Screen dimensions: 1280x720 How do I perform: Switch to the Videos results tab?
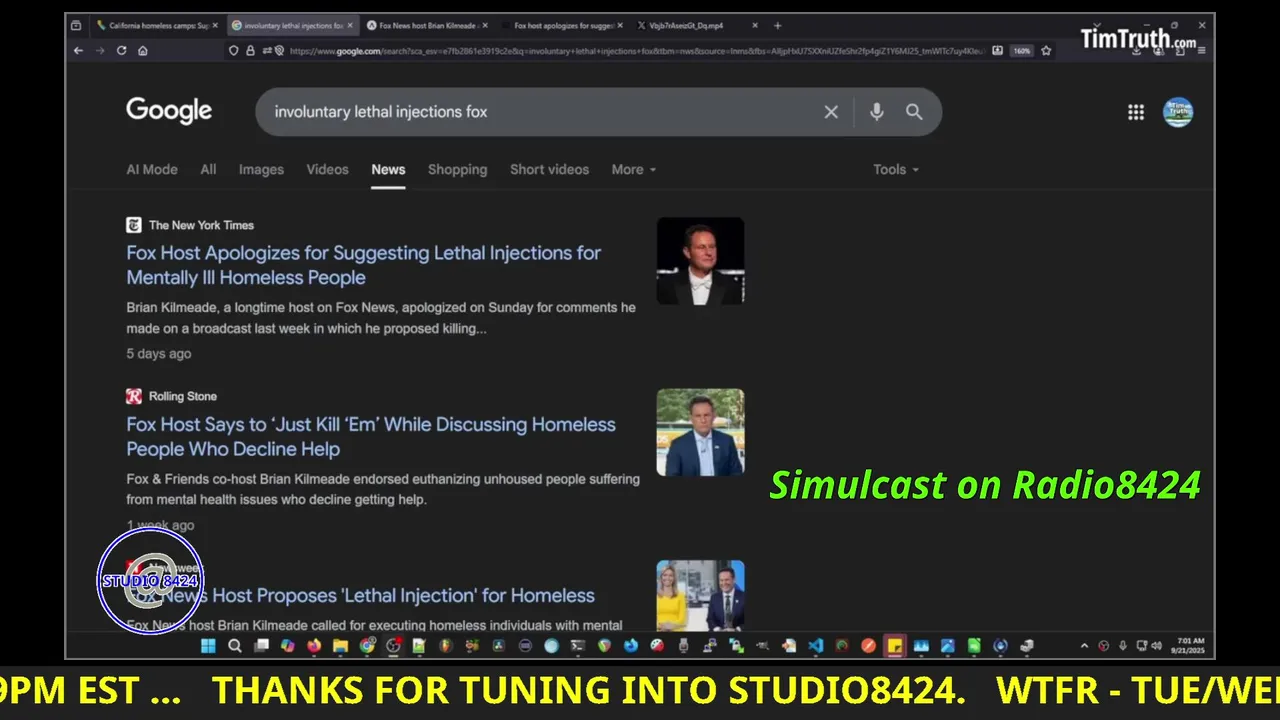(x=327, y=169)
